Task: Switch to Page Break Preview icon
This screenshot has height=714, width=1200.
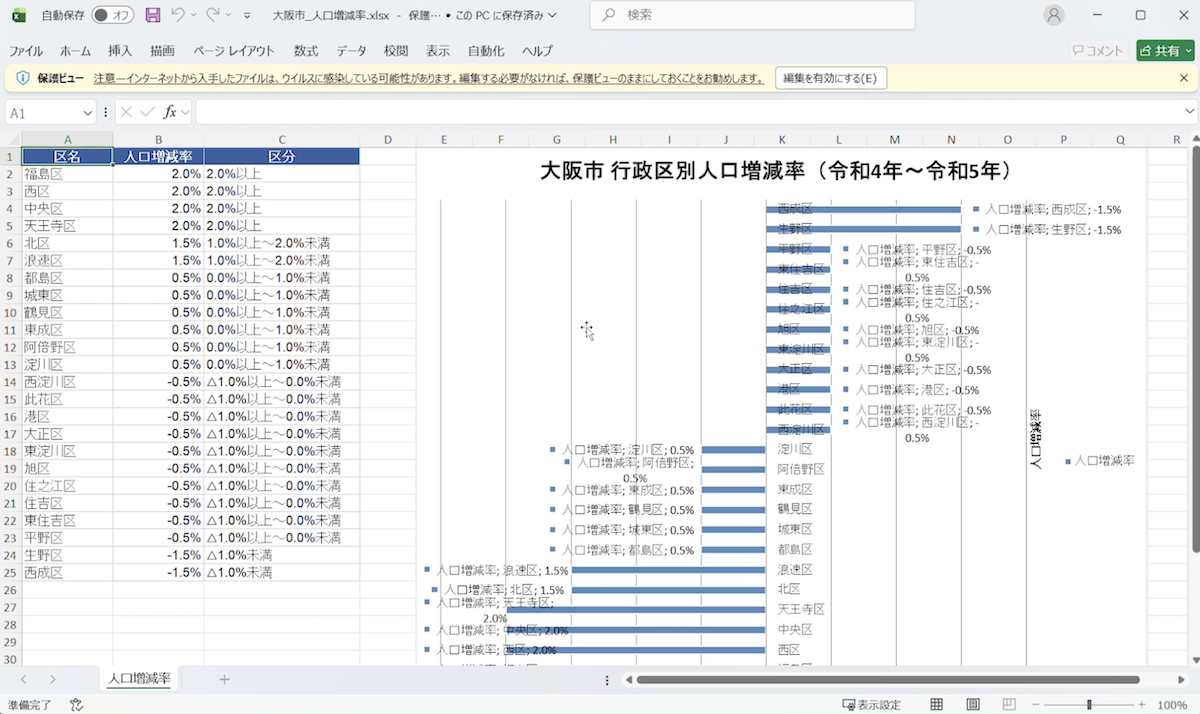Action: pos(1010,704)
